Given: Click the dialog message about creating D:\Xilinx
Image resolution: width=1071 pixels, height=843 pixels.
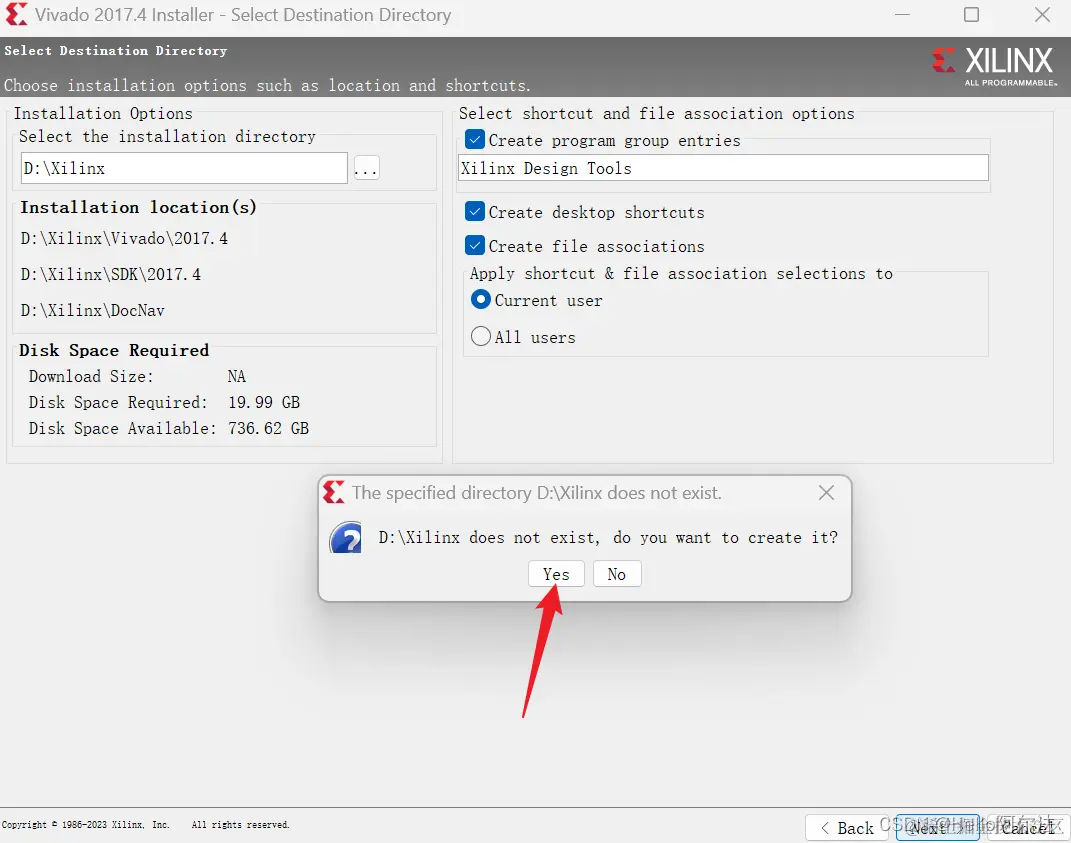Looking at the screenshot, I should (x=608, y=538).
